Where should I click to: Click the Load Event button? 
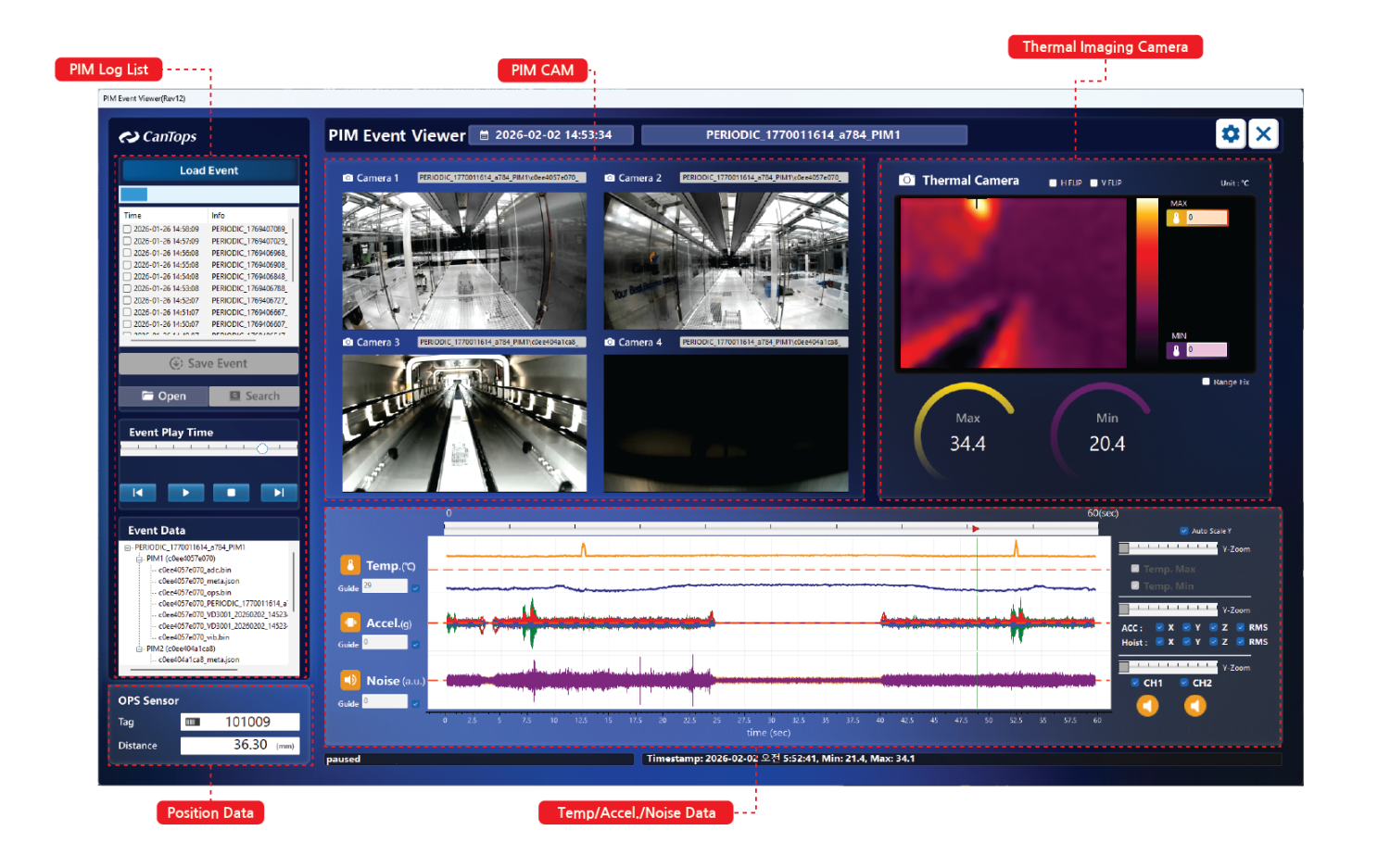click(209, 170)
